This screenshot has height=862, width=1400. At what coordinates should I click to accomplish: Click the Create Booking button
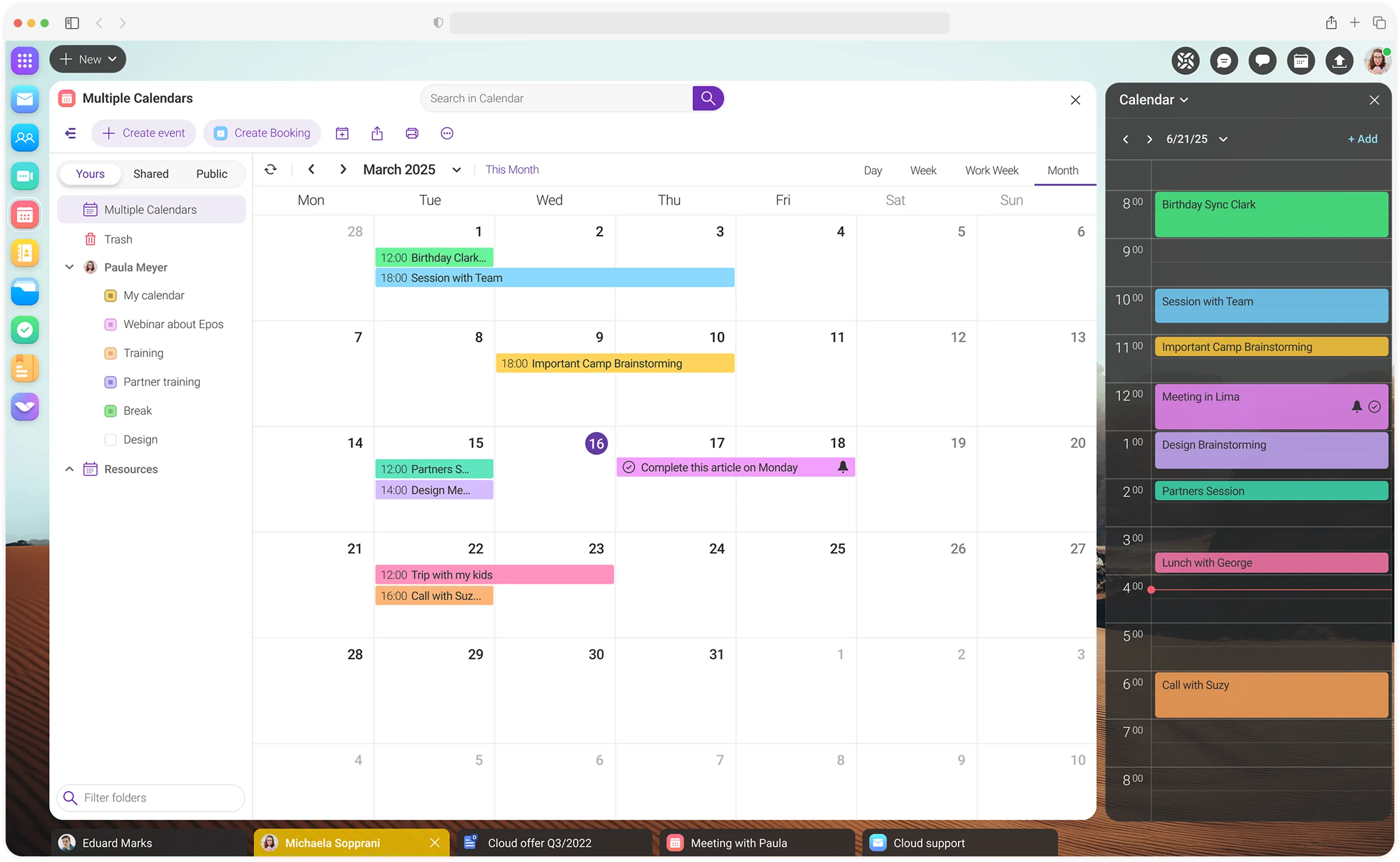point(262,133)
